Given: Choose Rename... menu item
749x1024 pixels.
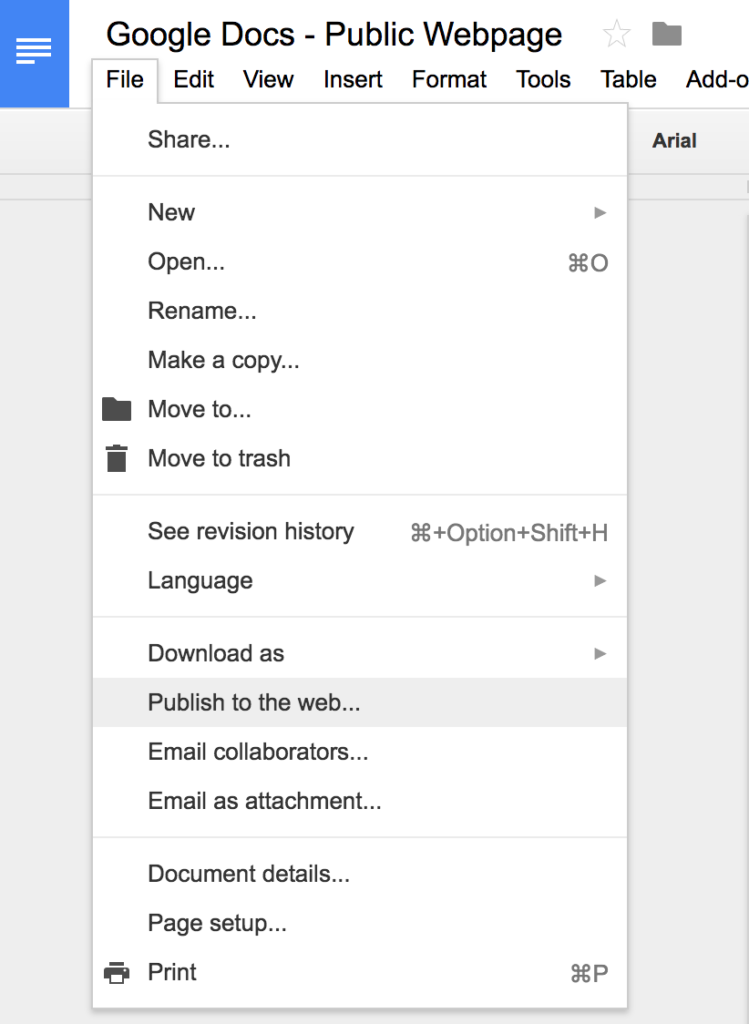Looking at the screenshot, I should point(360,311).
